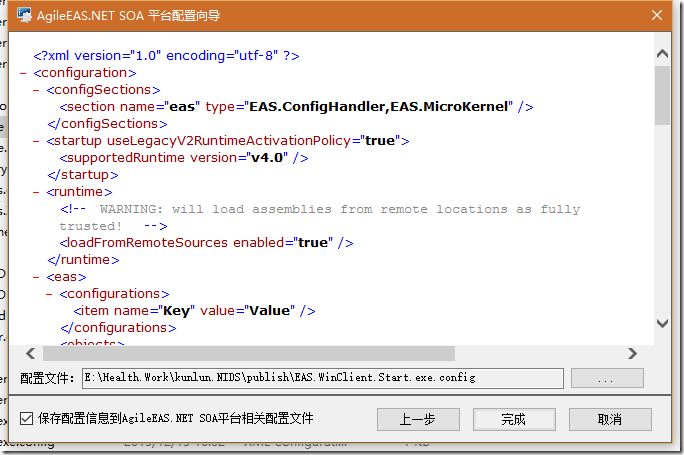Click the 上一步 previous step button
The height and width of the screenshot is (455, 684).
coord(418,419)
